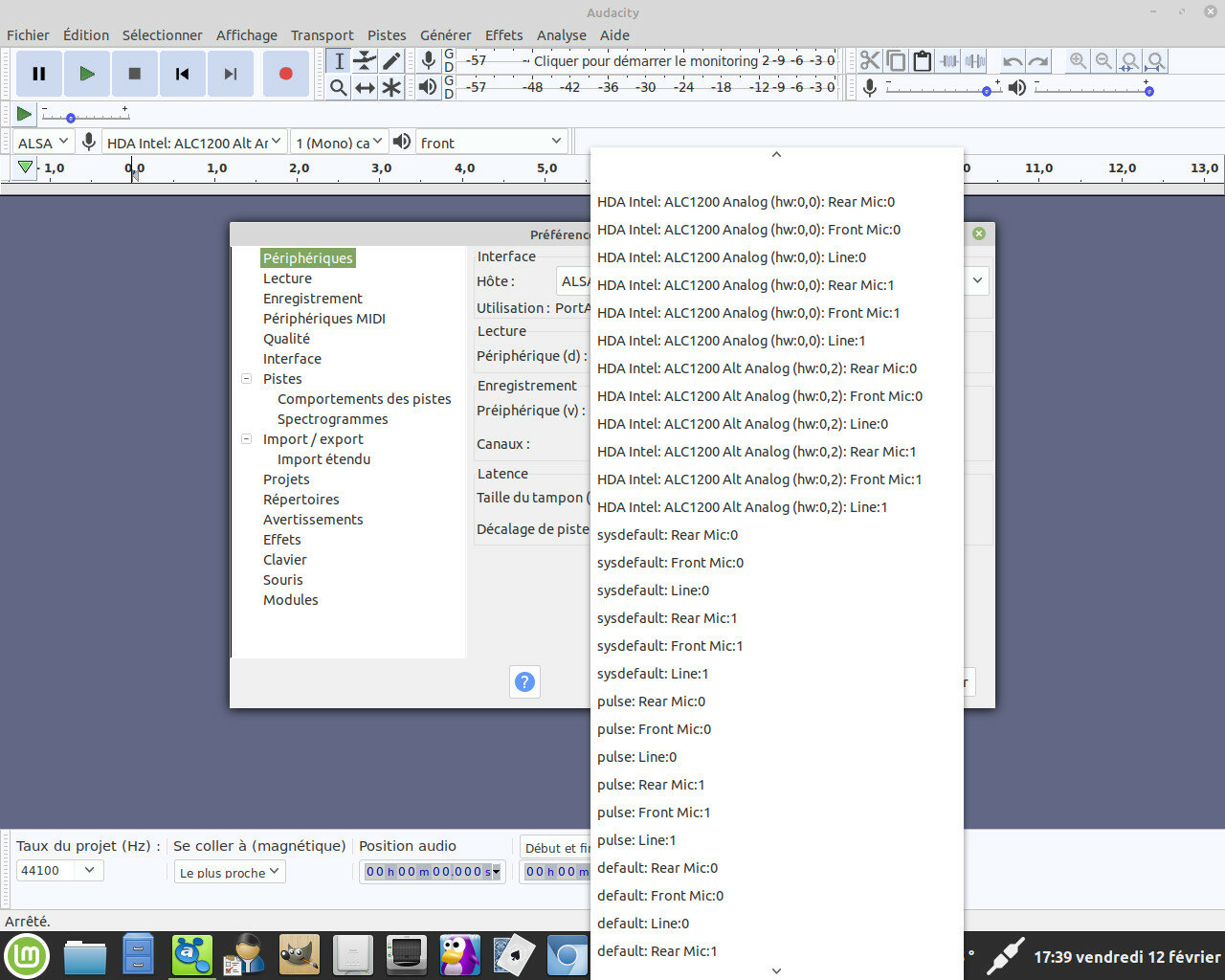This screenshot has height=980, width=1225.
Task: Click the Silence audio icon
Action: (975, 61)
